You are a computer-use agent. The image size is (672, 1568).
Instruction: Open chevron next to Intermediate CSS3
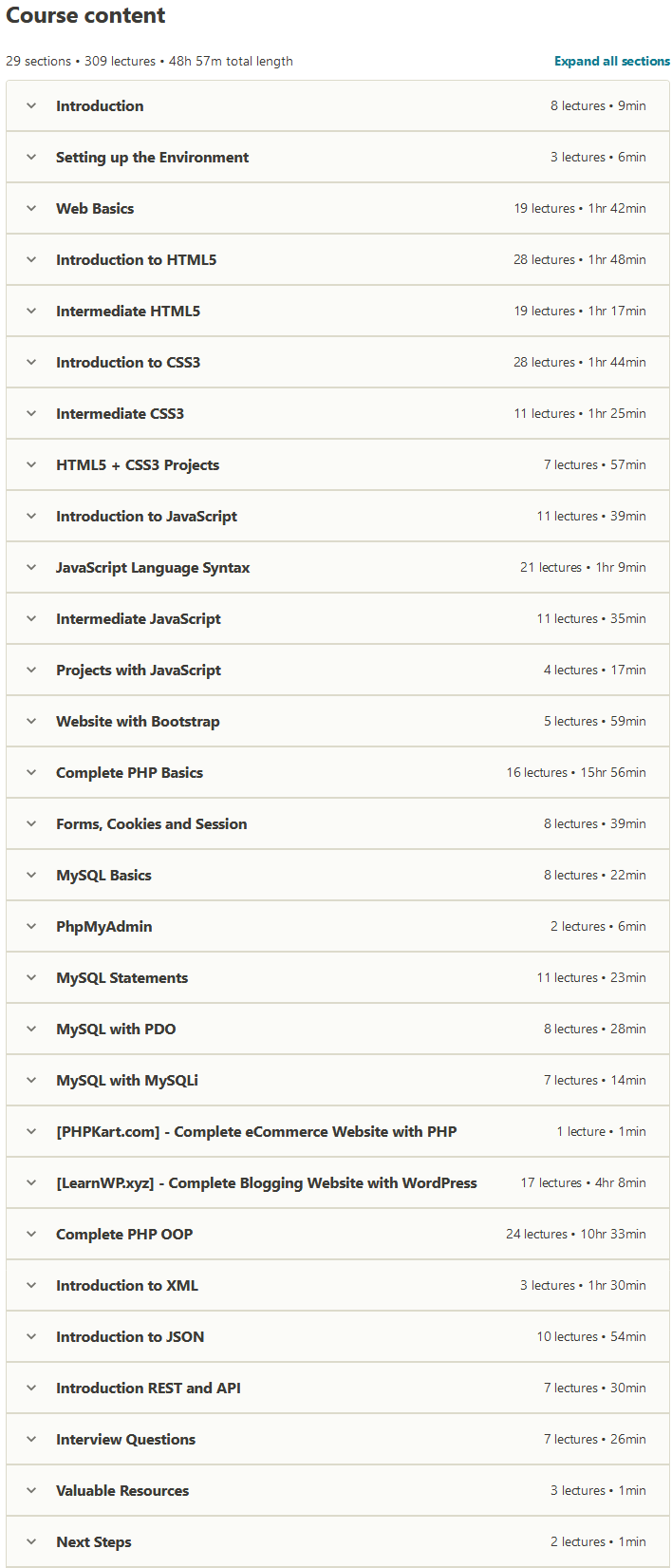tap(31, 414)
